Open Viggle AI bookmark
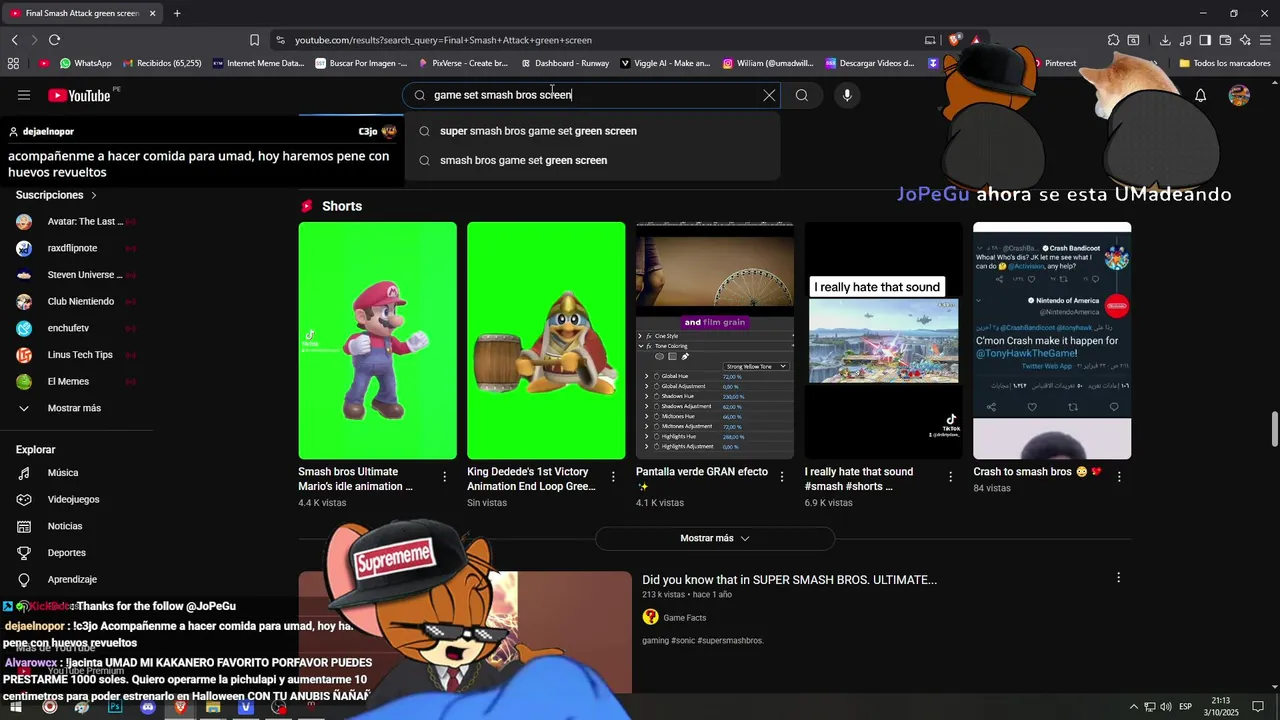The width and height of the screenshot is (1280, 720). click(x=665, y=63)
